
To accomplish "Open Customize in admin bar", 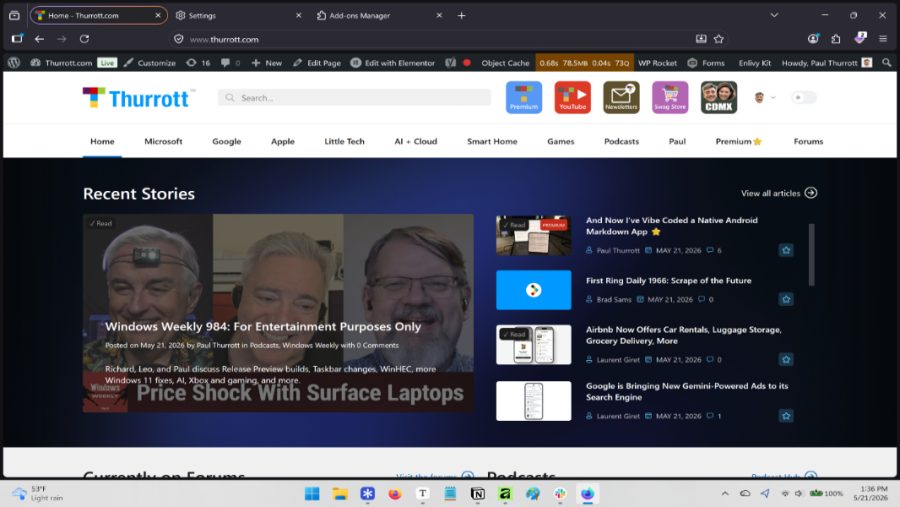I will (x=150, y=63).
